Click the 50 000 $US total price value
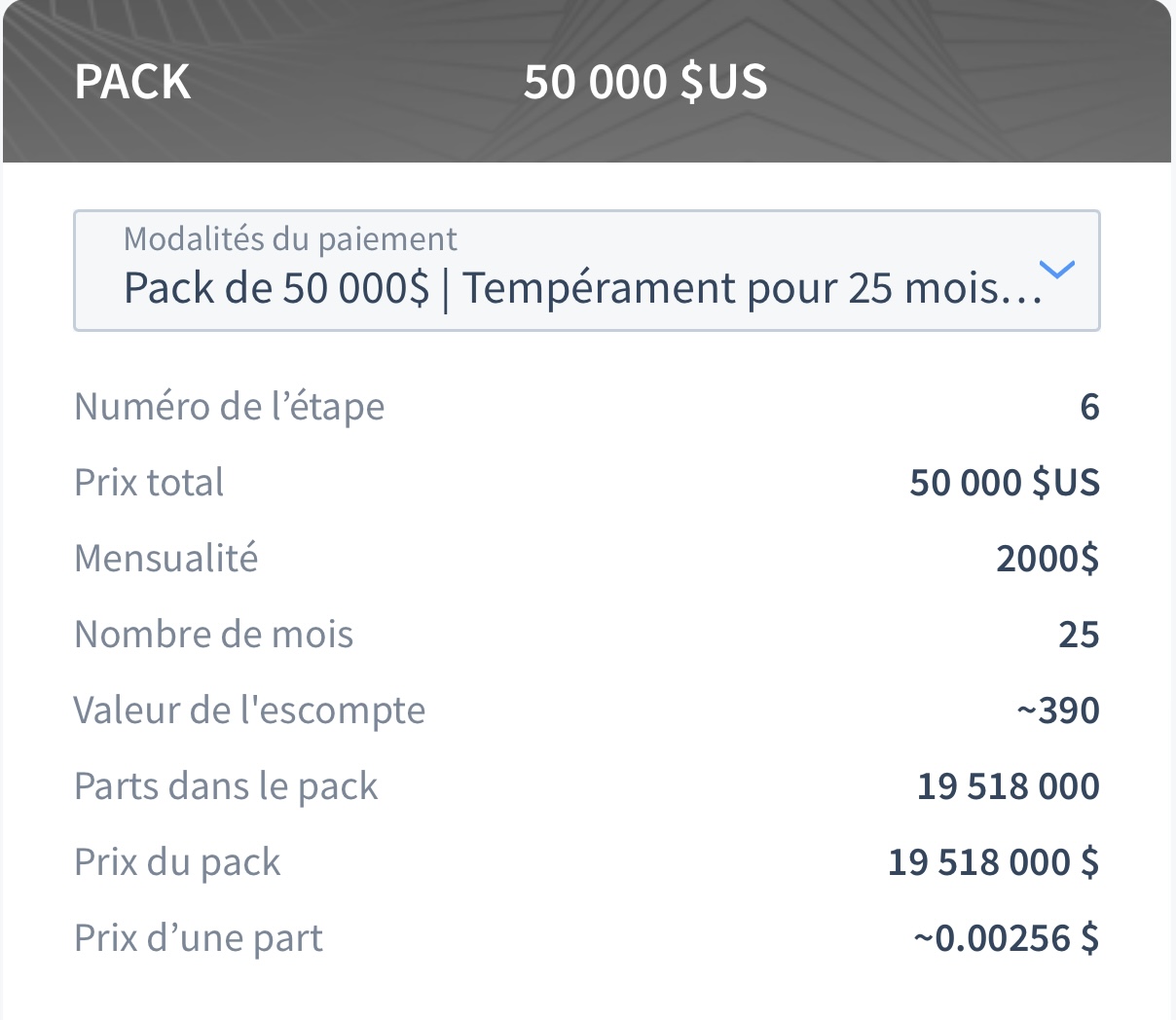The width and height of the screenshot is (1176, 1020). click(x=1005, y=483)
